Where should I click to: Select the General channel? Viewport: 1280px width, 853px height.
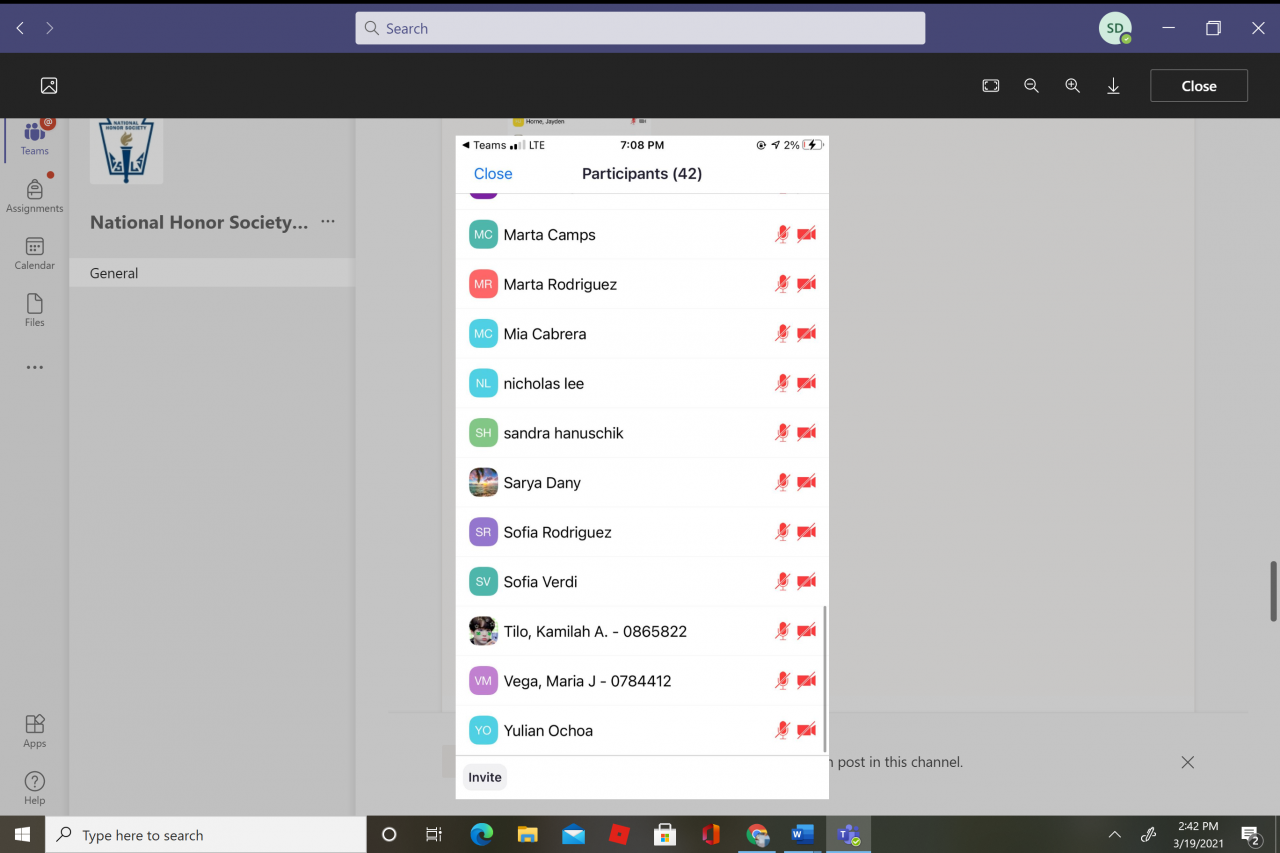114,273
